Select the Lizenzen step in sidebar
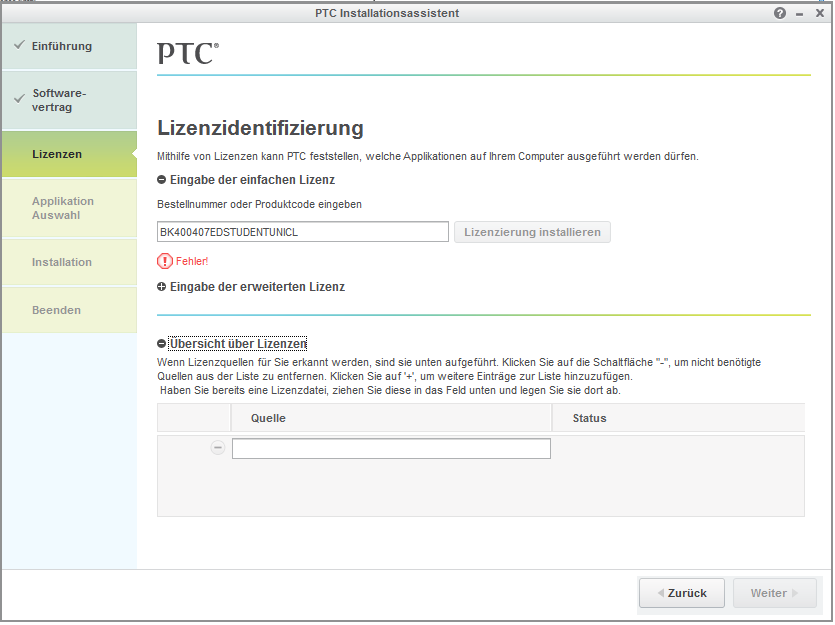This screenshot has height=625, width=835. 69,154
